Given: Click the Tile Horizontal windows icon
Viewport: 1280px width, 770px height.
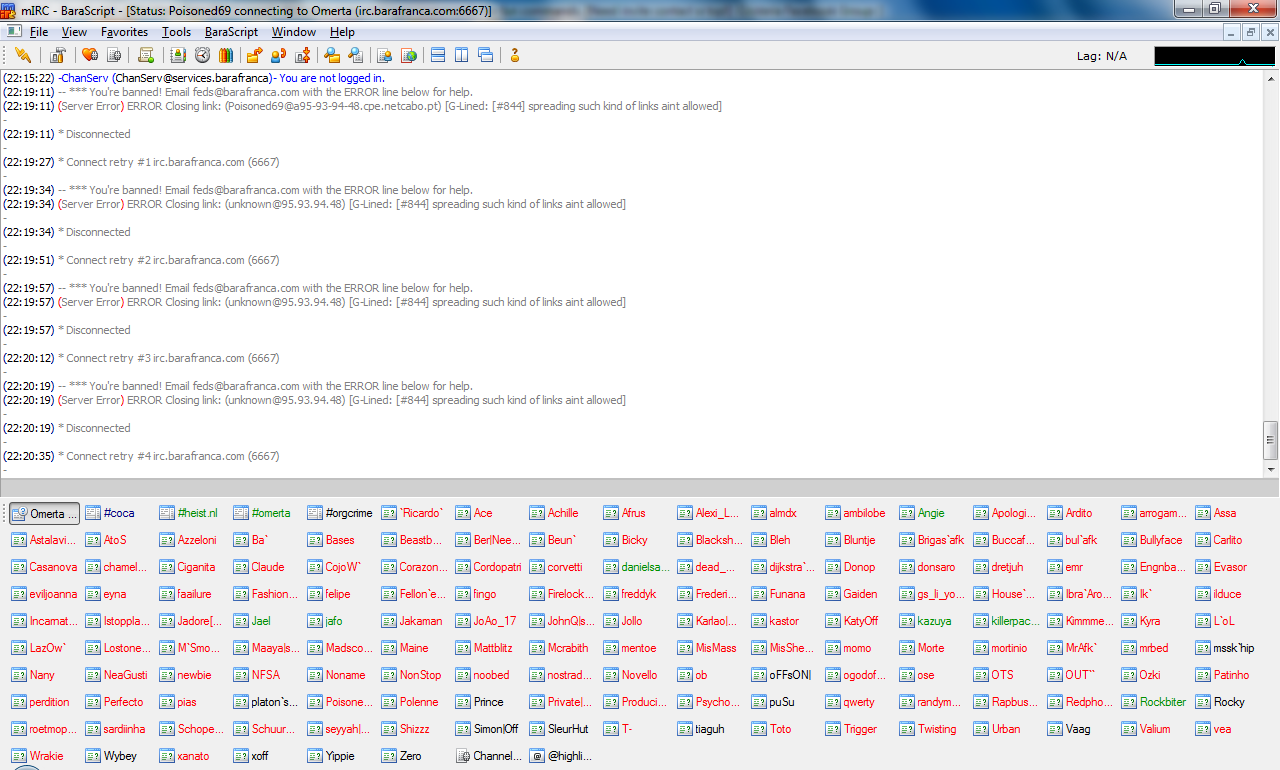Looking at the screenshot, I should pyautogui.click(x=438, y=55).
